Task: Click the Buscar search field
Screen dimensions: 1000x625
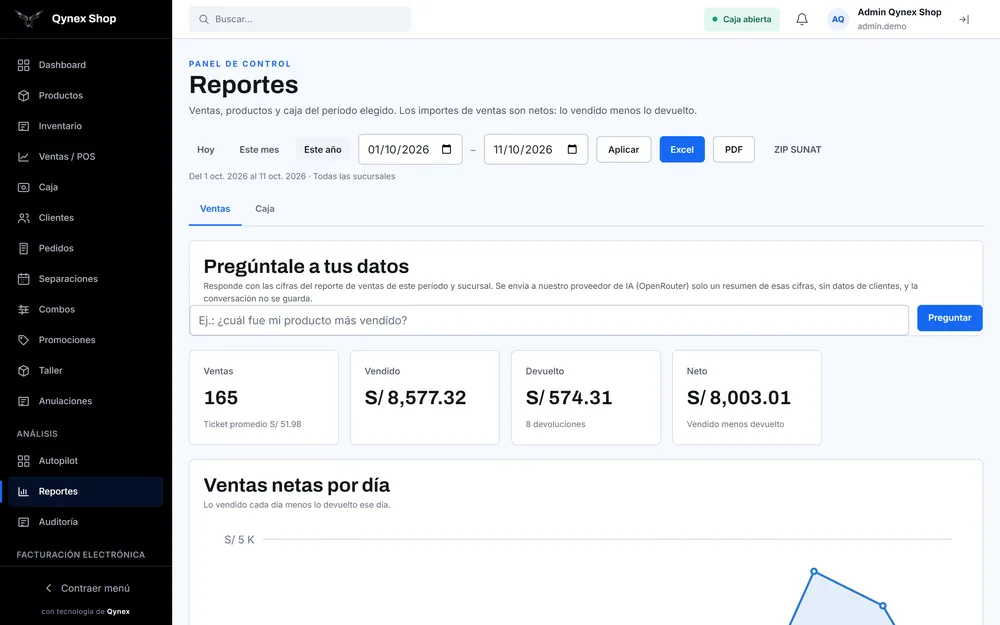Action: point(300,19)
